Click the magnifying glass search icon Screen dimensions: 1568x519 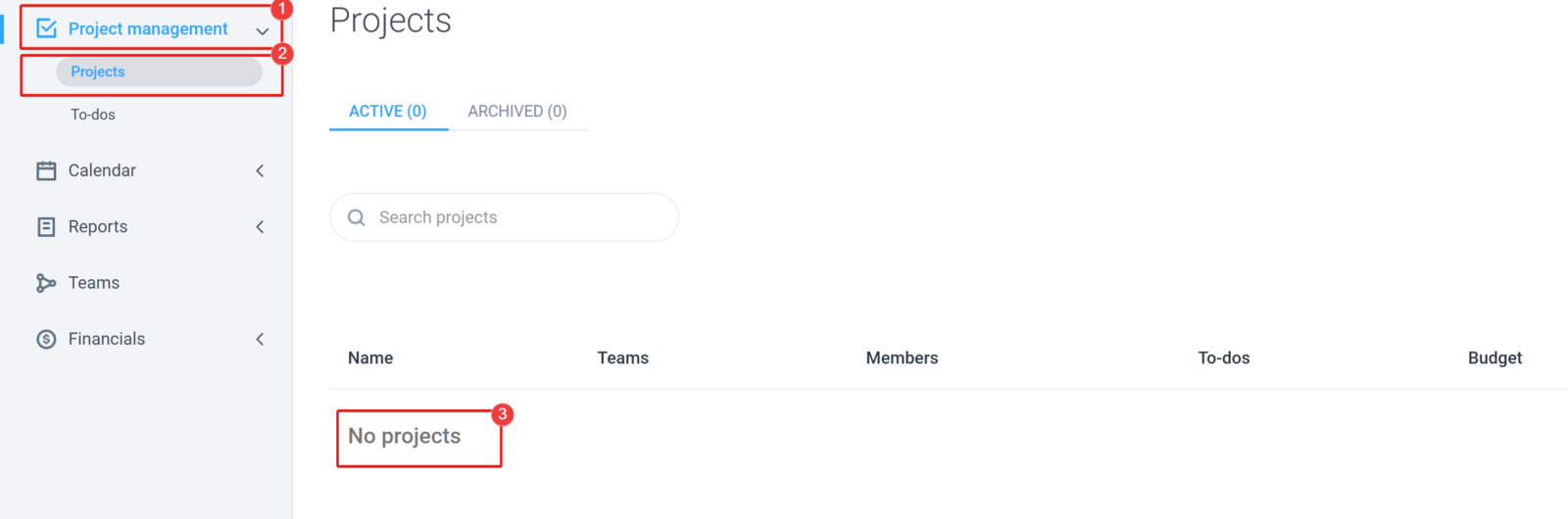click(357, 217)
